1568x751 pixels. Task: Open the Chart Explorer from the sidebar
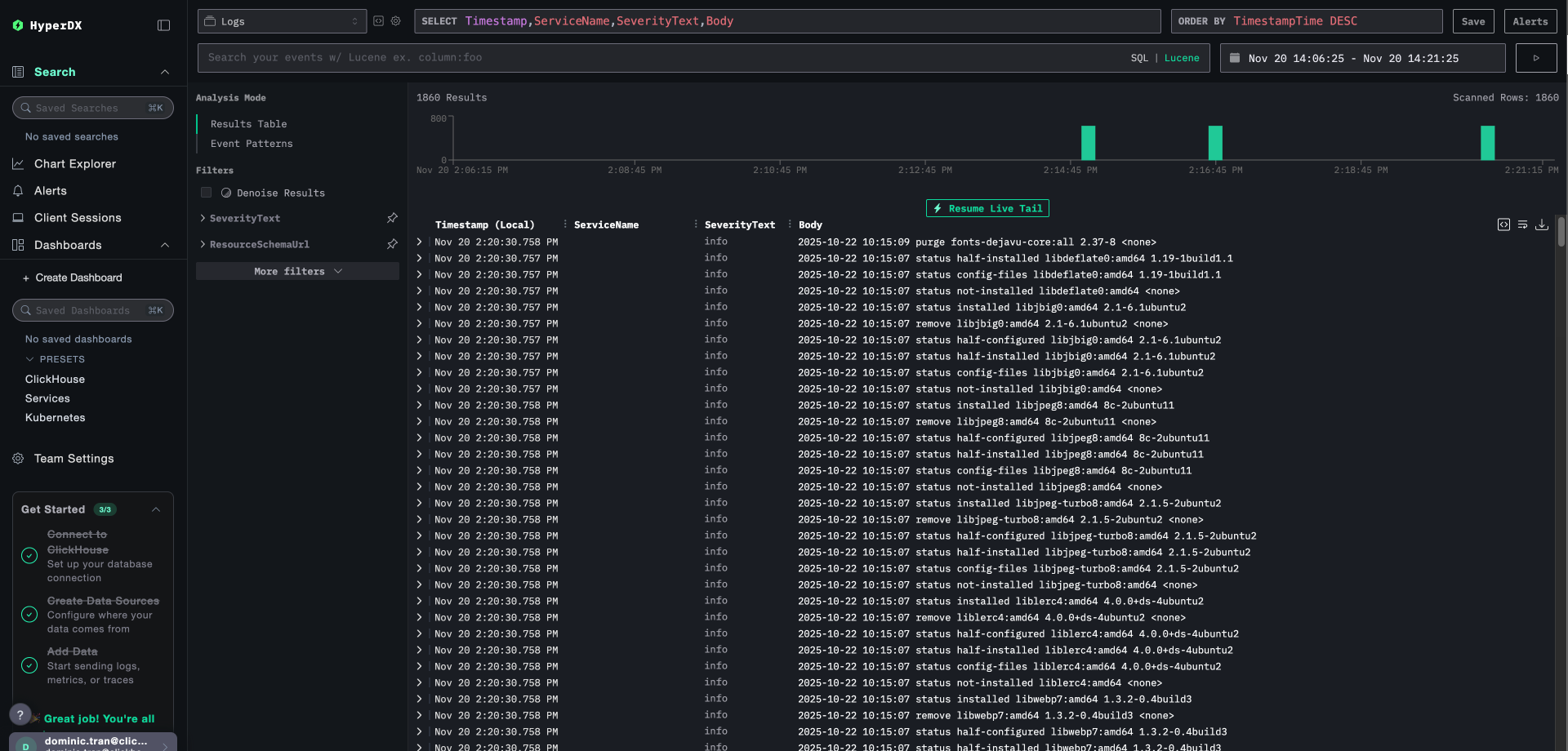(x=73, y=163)
